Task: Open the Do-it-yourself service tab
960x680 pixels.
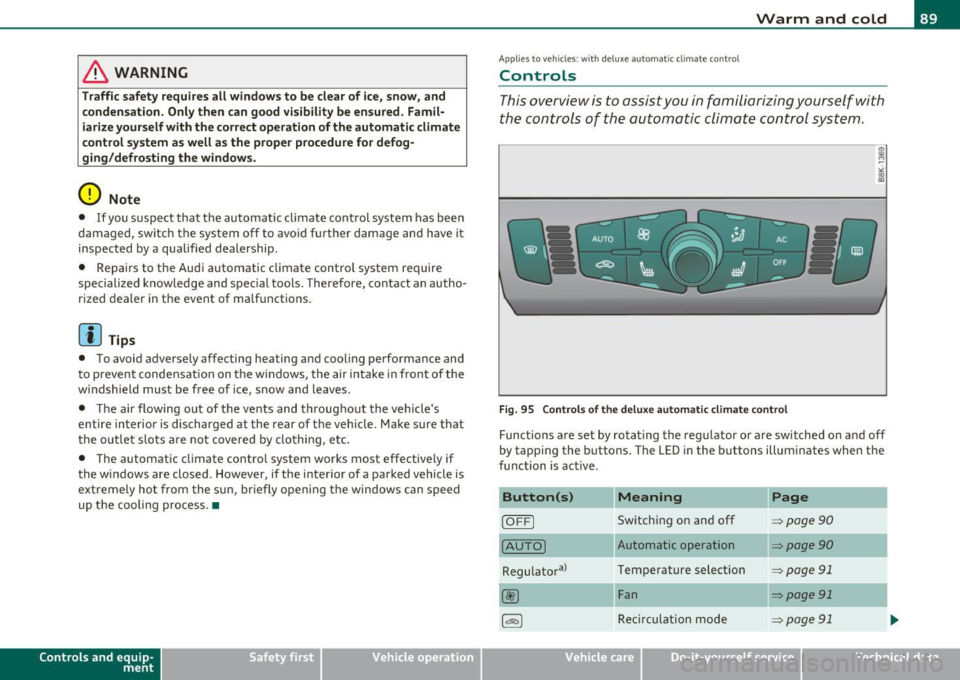Action: pos(722,663)
